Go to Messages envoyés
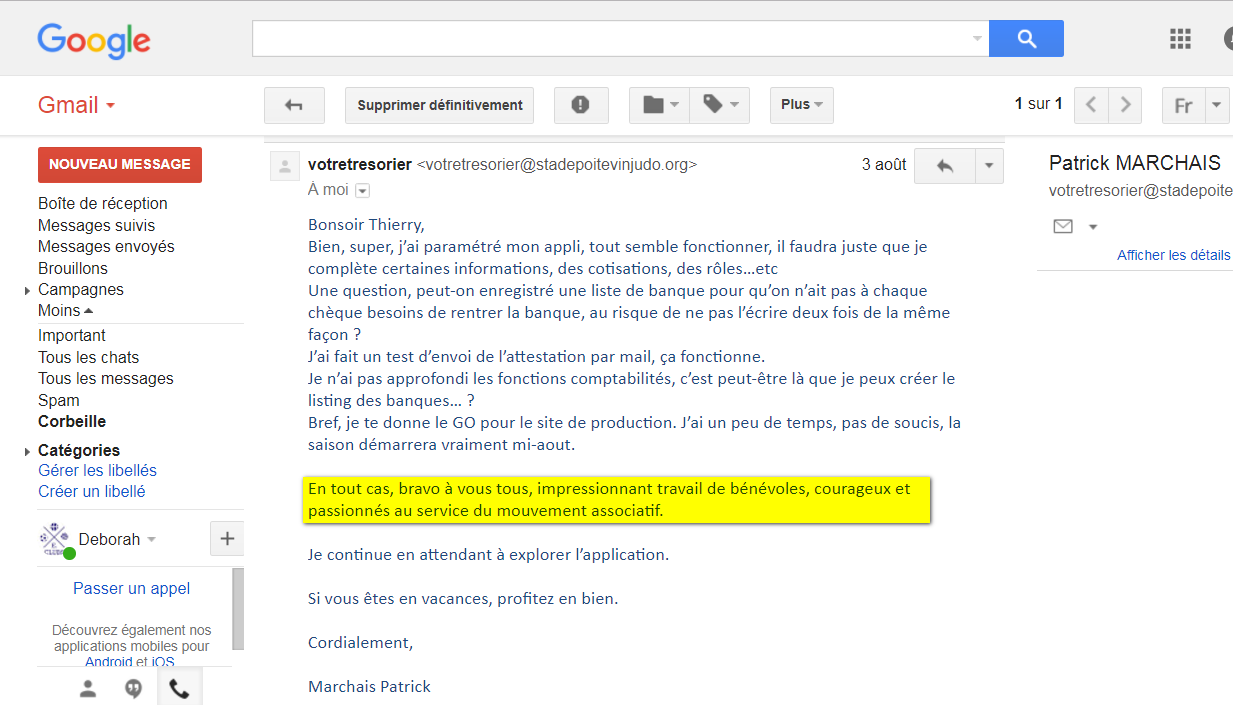The image size is (1233, 705). (x=106, y=246)
